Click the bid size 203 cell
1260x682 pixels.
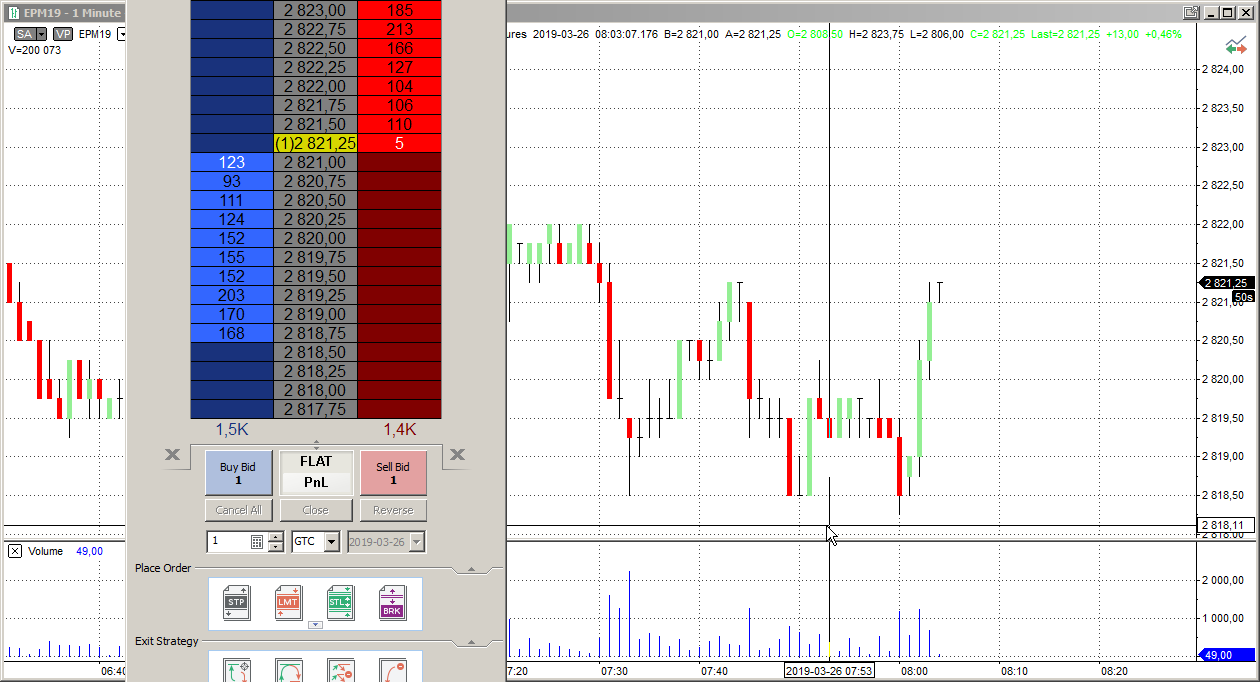click(232, 295)
